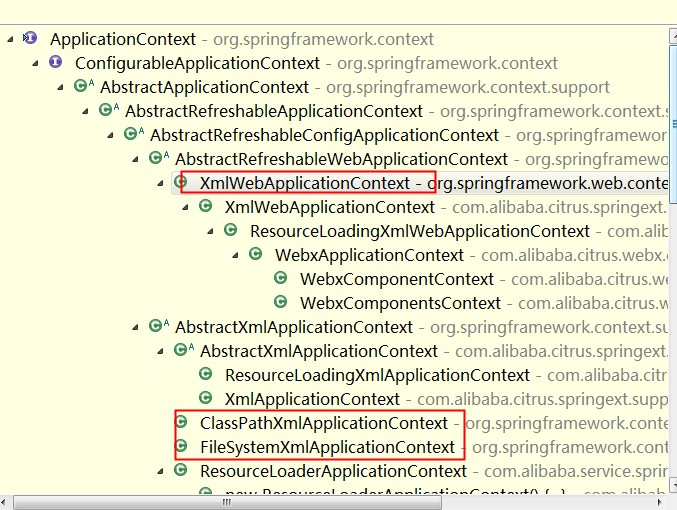Viewport: 677px width, 510px height.
Task: Select WebxApplicationContext type name
Action: click(x=369, y=255)
